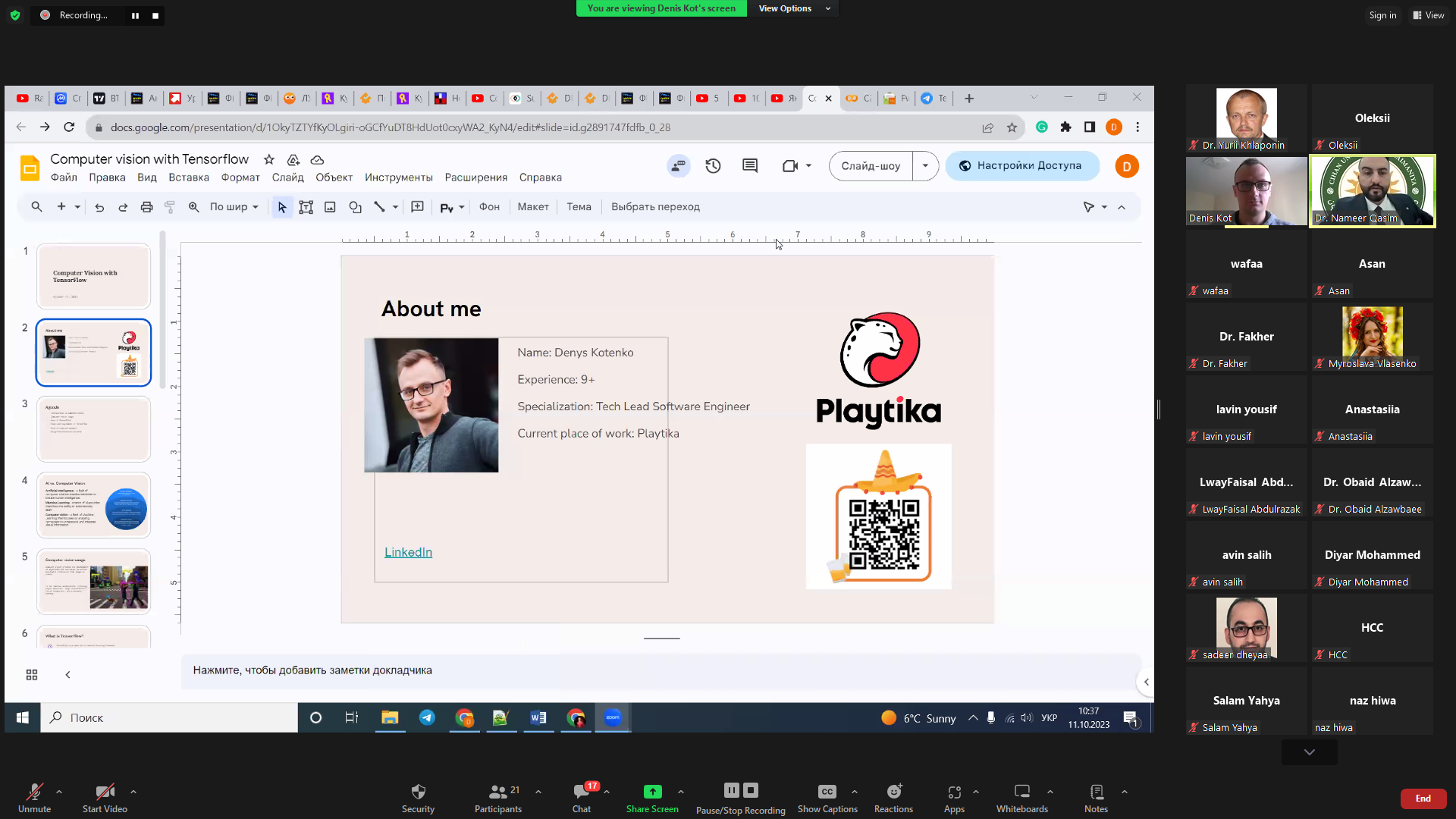
Task: Unmute the microphone in Zoom
Action: tap(34, 797)
